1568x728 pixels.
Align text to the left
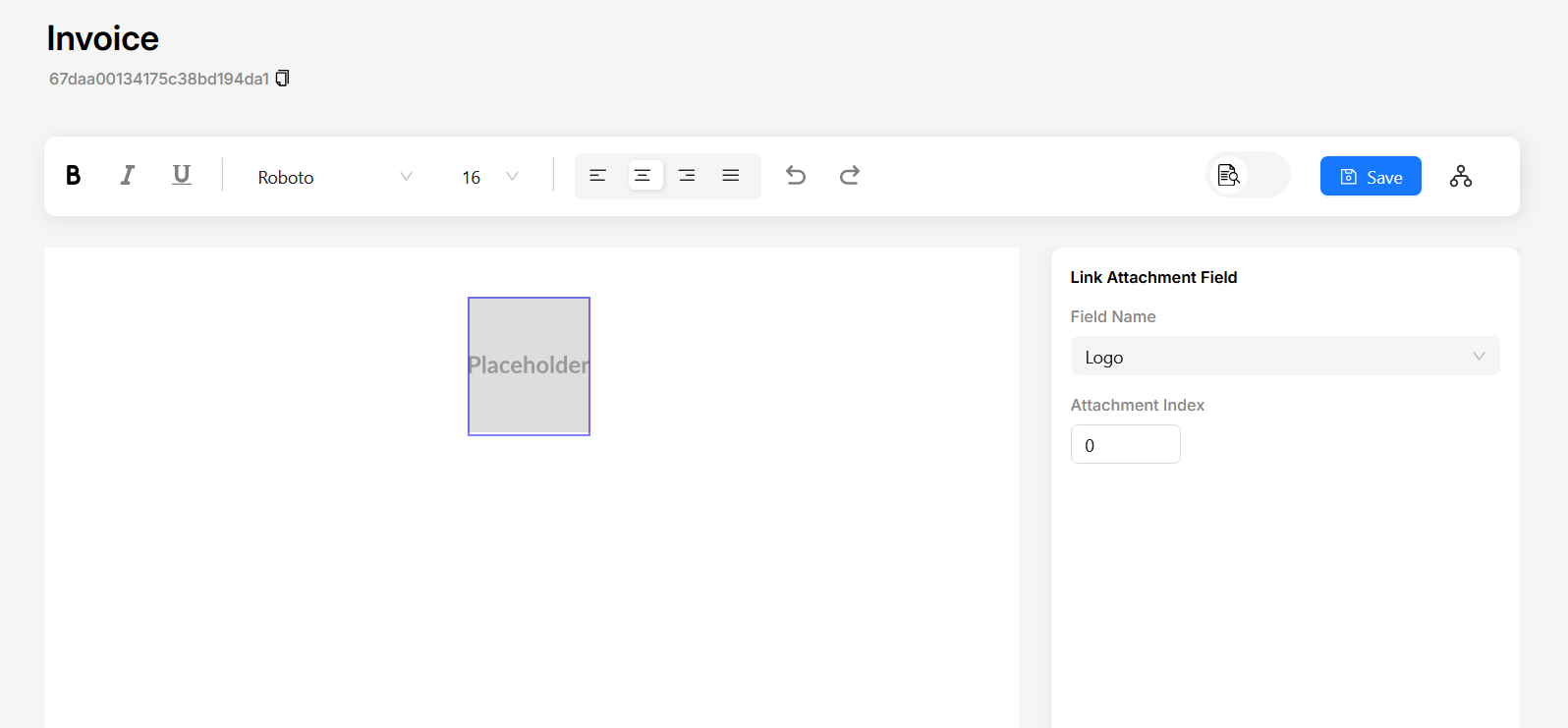pos(597,176)
